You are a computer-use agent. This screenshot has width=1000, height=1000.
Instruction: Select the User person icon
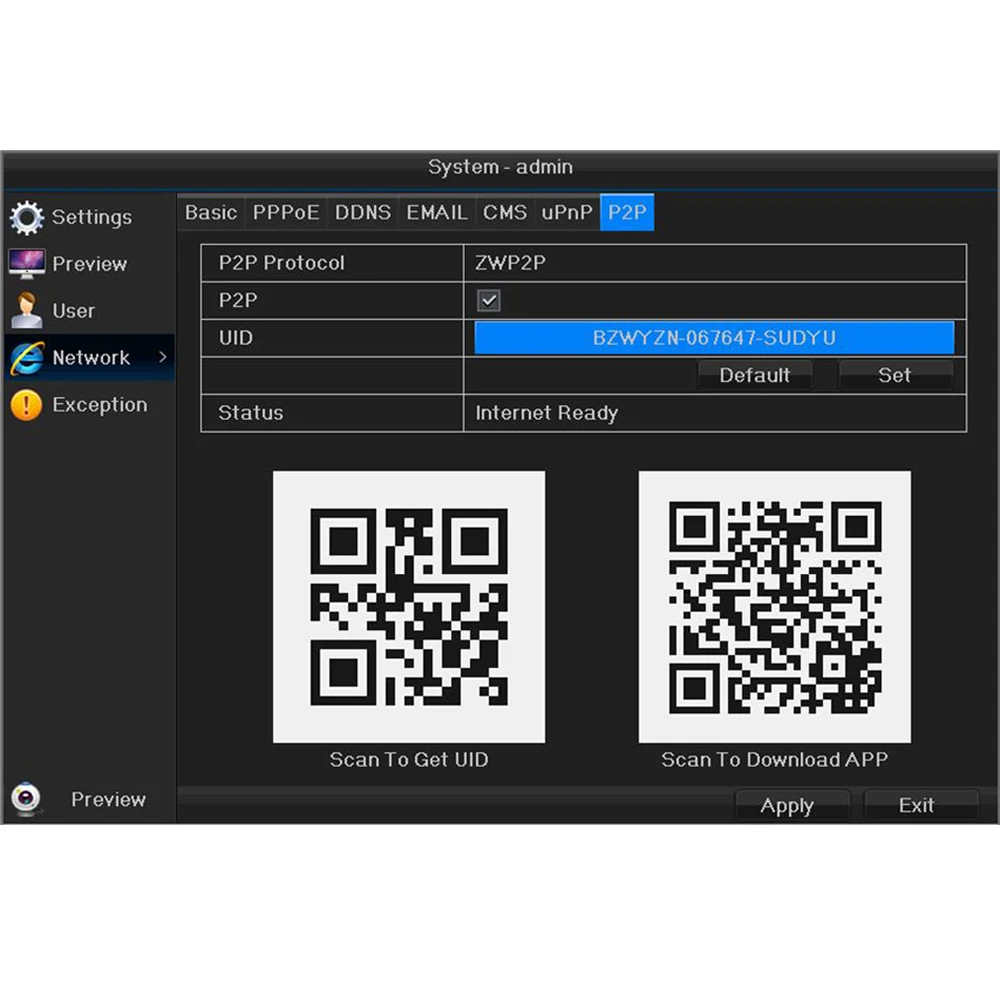click(27, 311)
